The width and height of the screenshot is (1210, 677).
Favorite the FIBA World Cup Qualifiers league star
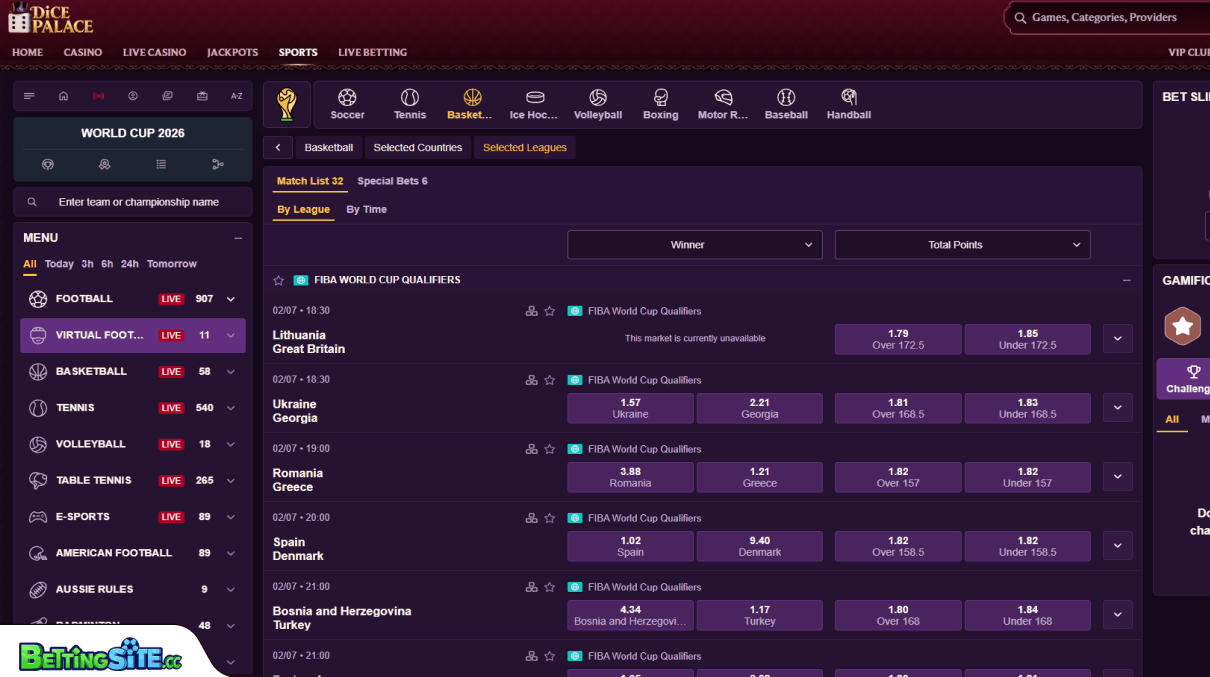[x=279, y=280]
